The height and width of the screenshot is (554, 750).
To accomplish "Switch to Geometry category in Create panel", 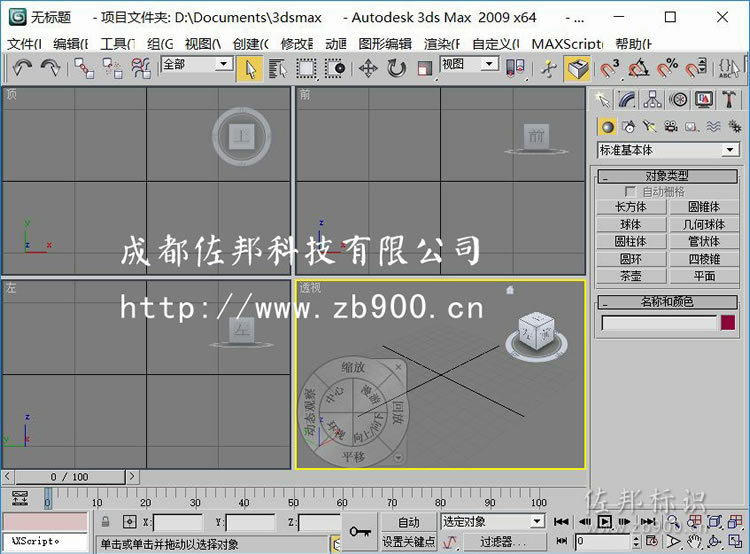I will (x=607, y=127).
